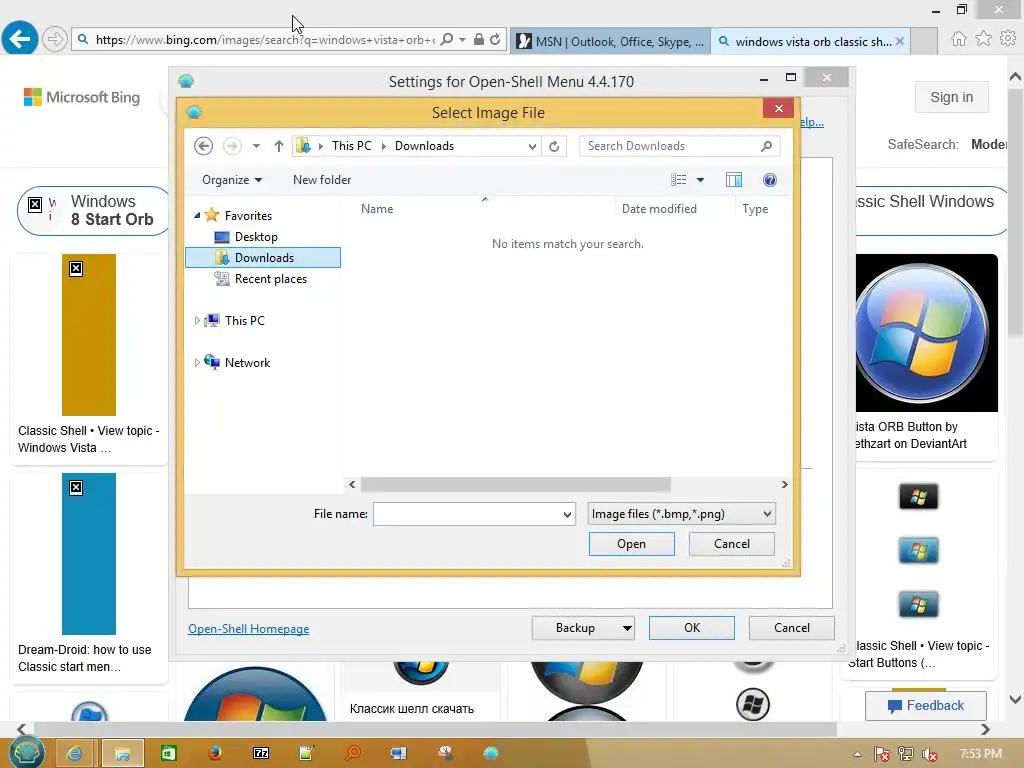Close the windows vista orb tab

(x=900, y=41)
